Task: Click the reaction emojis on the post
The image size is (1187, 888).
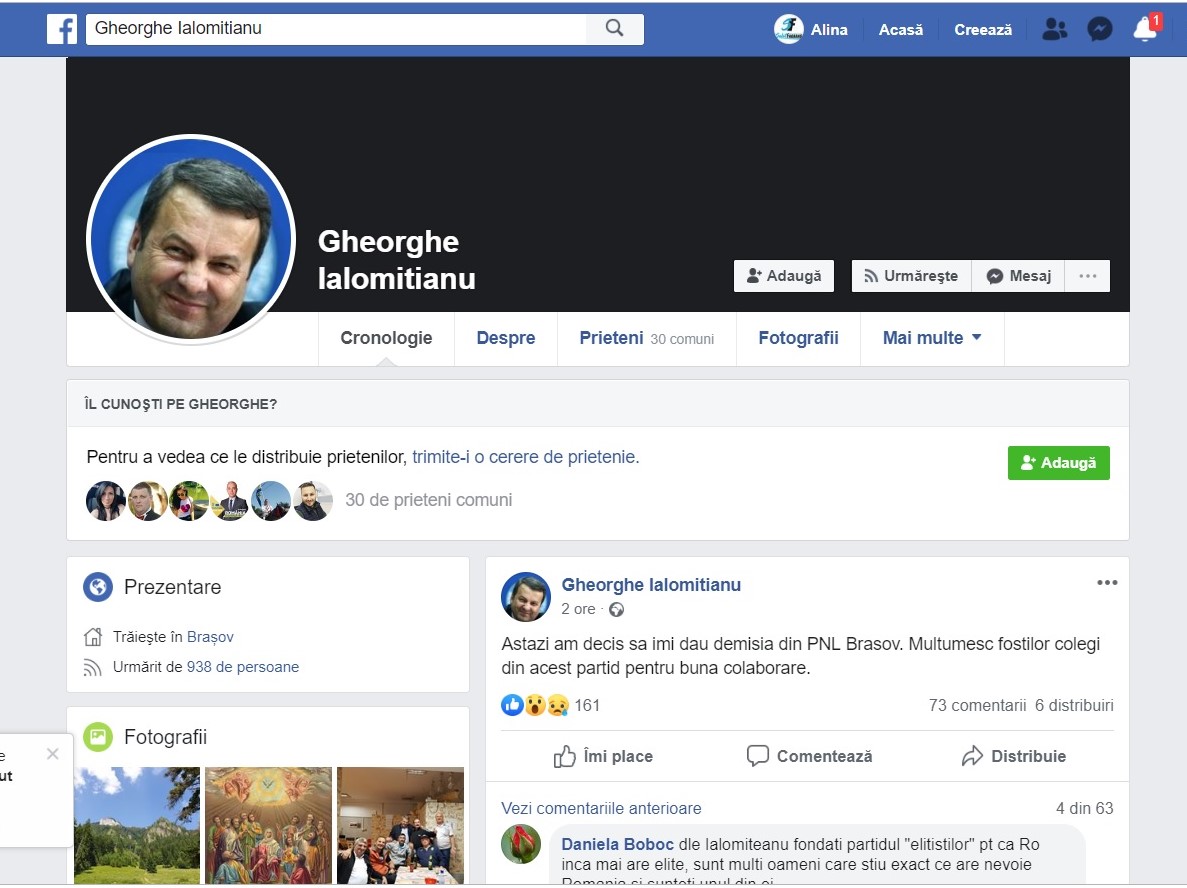Action: 535,705
